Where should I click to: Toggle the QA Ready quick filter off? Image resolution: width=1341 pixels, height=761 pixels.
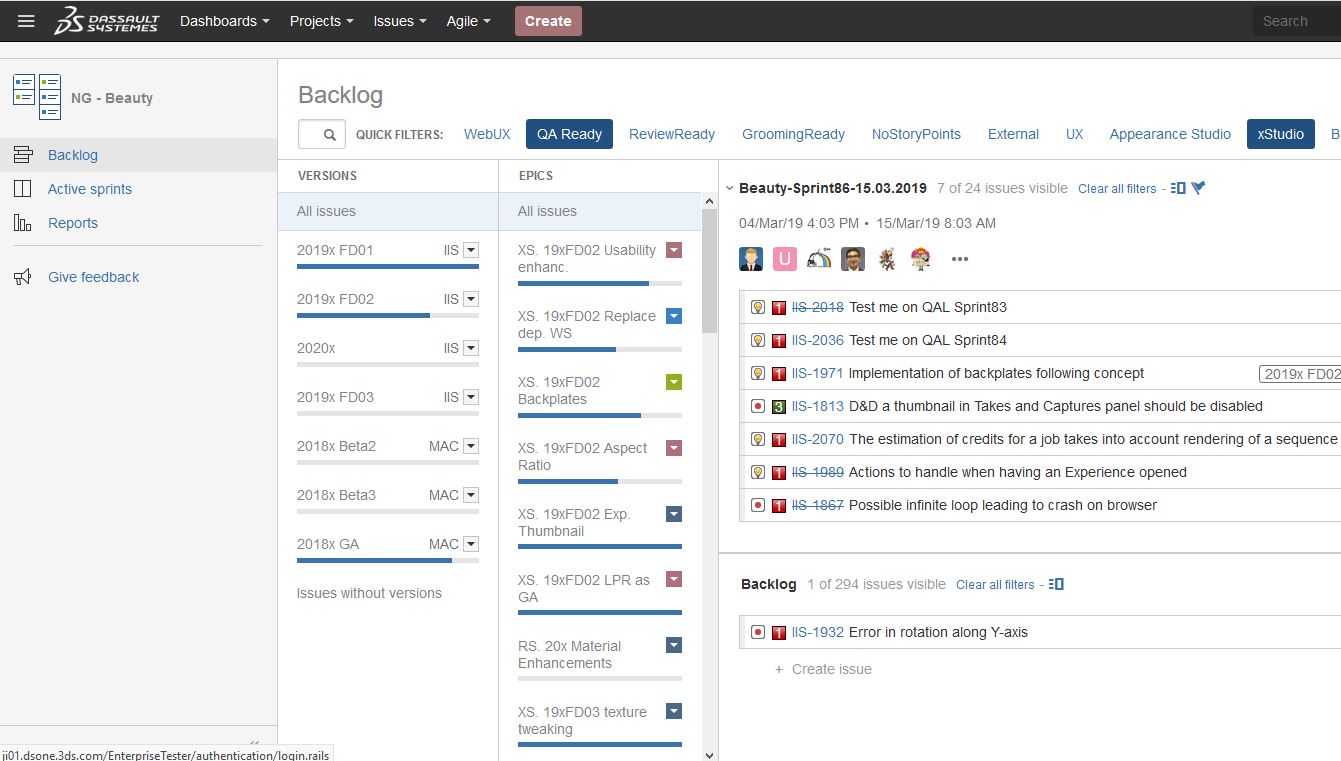click(568, 133)
